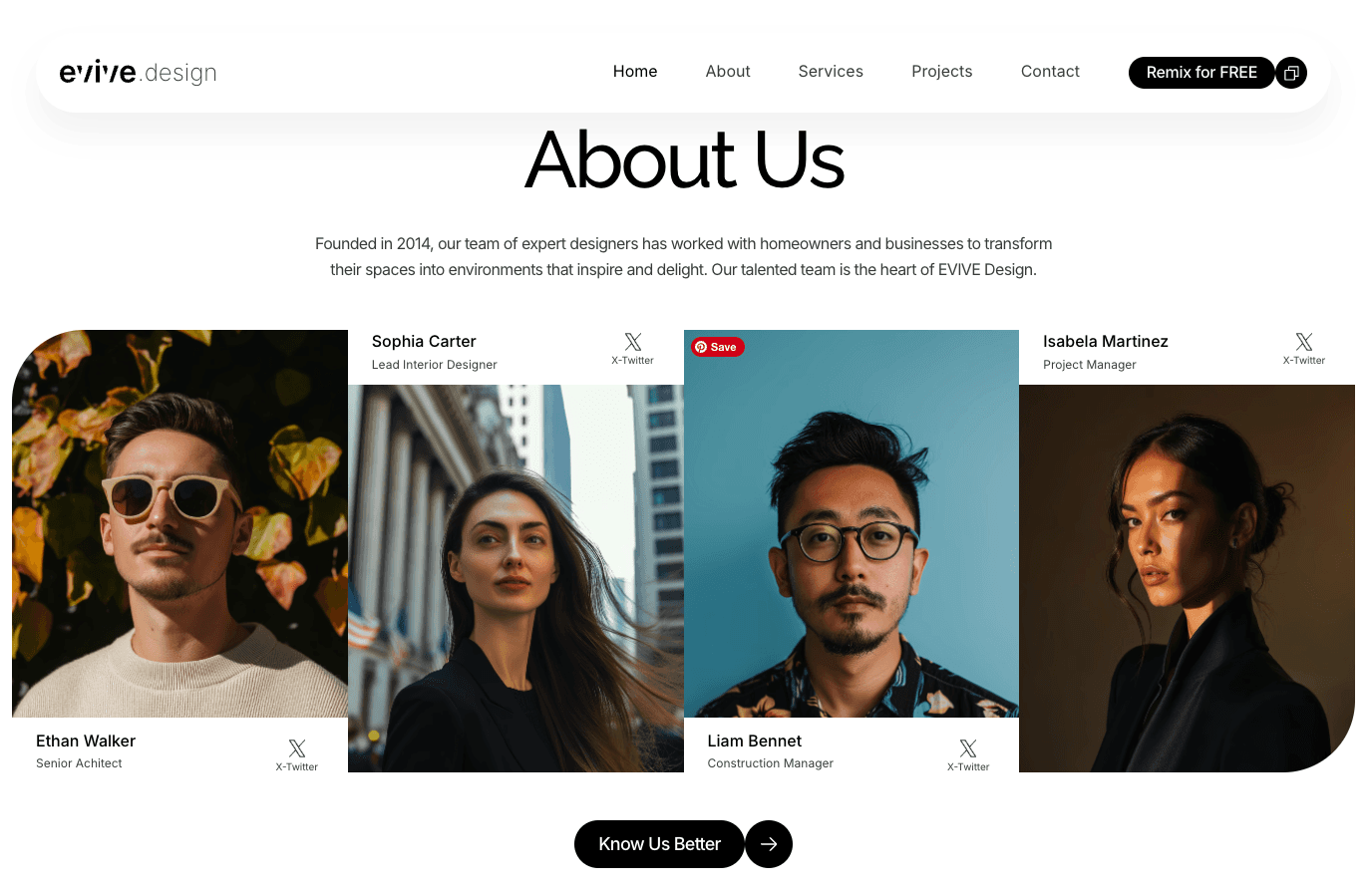Open Sophia Carter's X-Twitter icon
Viewport: 1372px width, 892px height.
633,342
